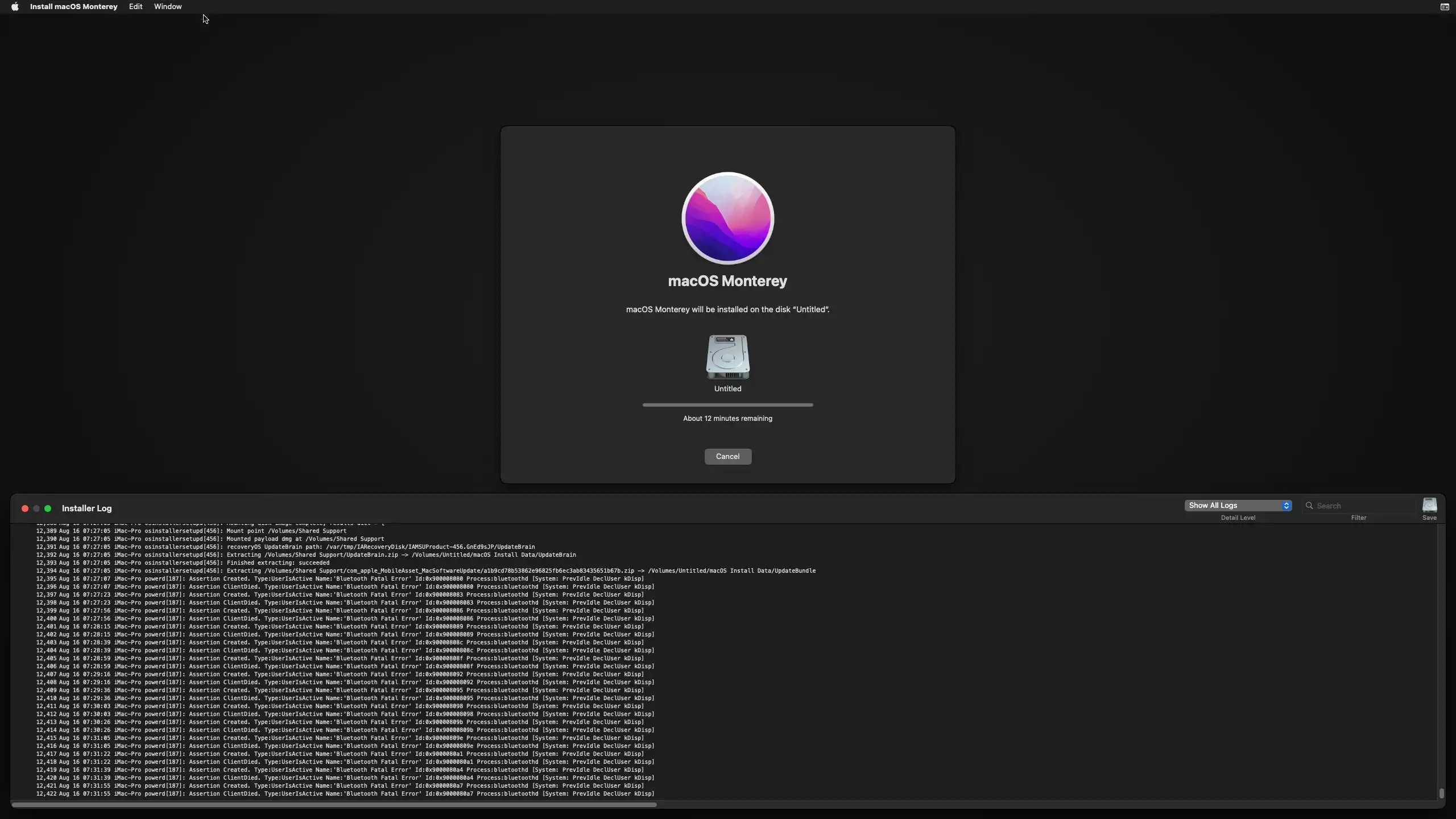Click the Save log icon

[x=1429, y=505]
